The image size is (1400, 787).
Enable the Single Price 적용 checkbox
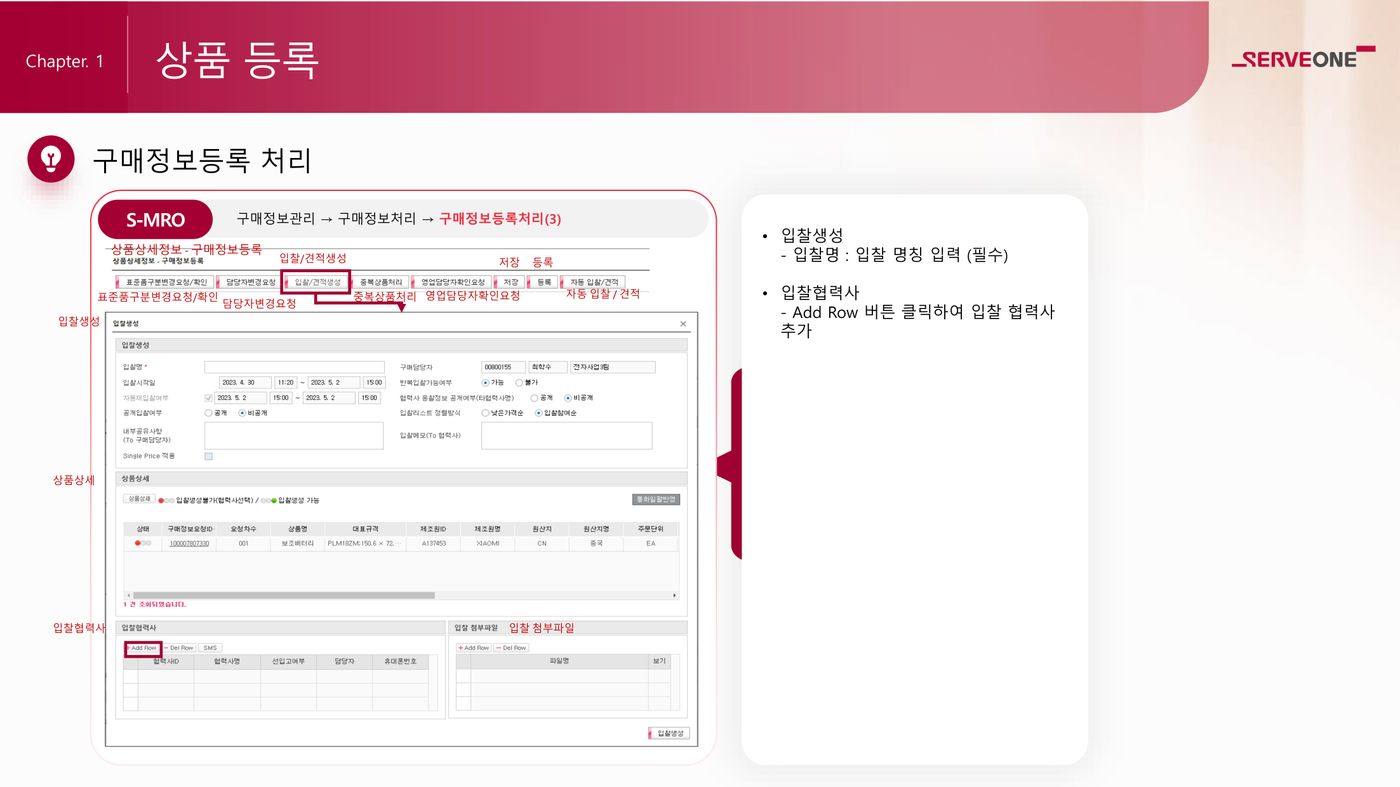pyautogui.click(x=209, y=456)
